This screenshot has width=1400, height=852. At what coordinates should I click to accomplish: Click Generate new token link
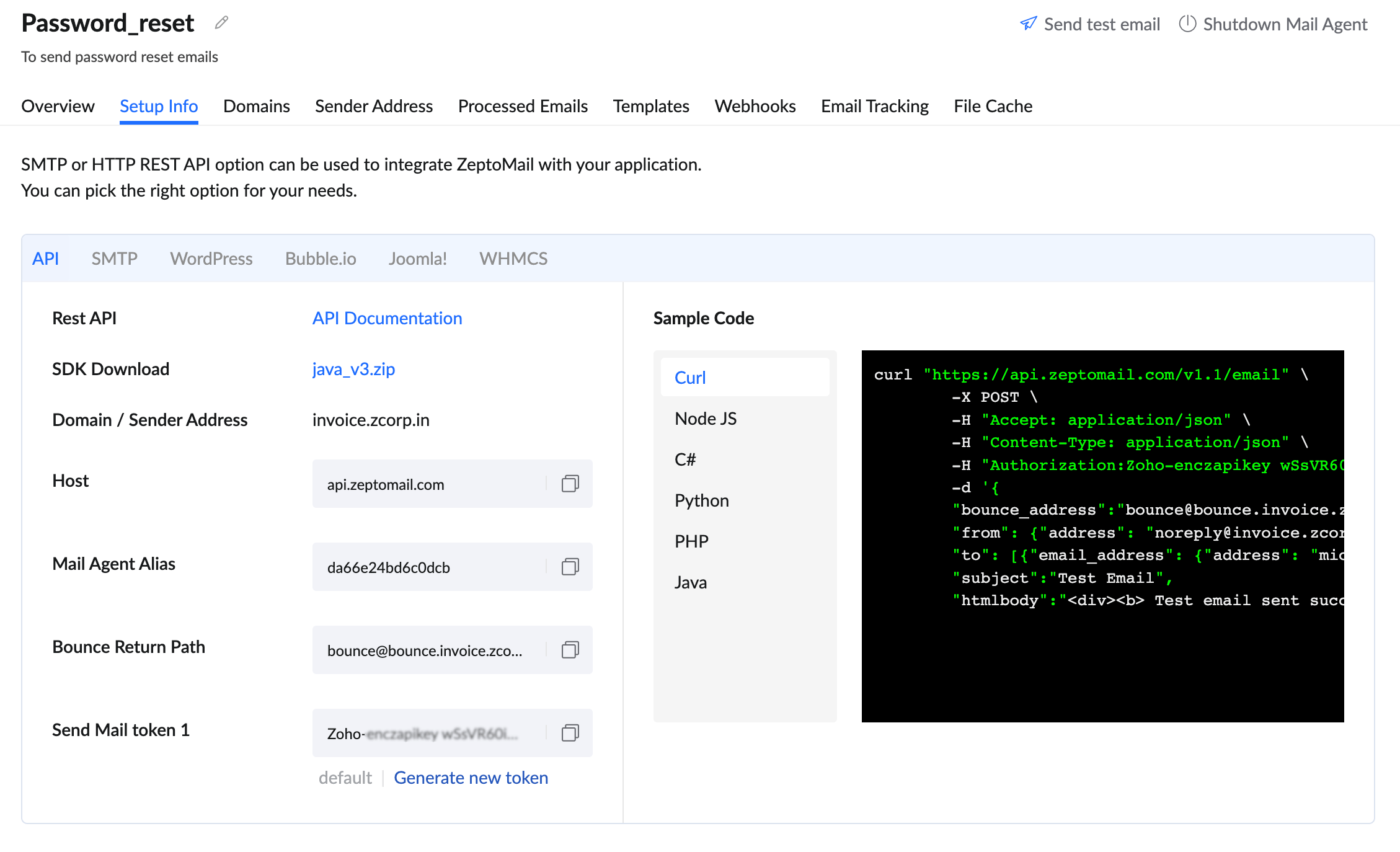coord(471,778)
